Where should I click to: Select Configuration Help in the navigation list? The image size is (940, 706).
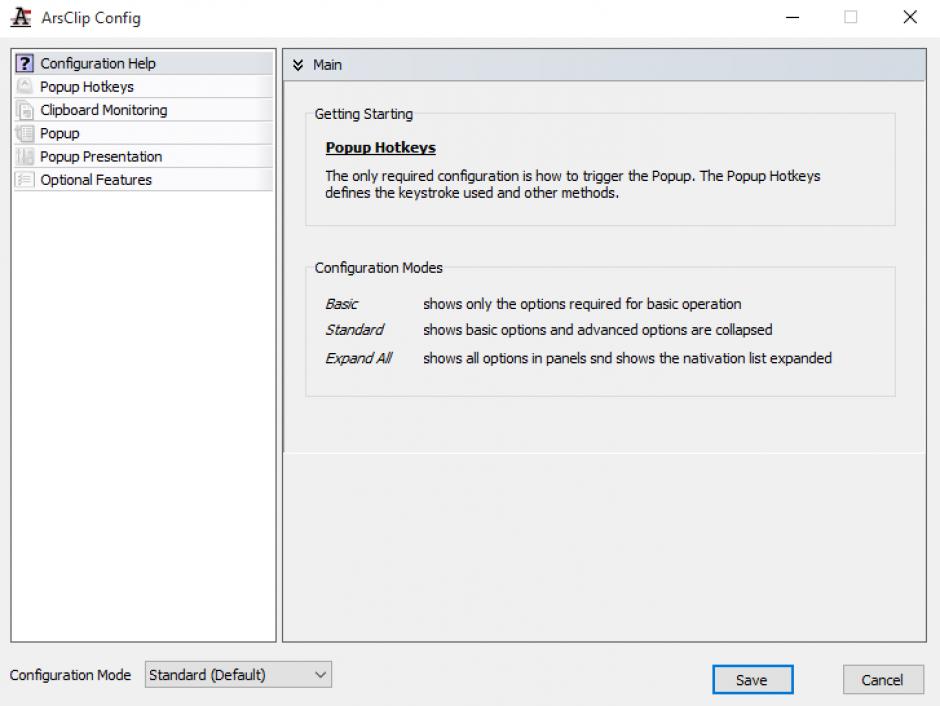[x=143, y=64]
